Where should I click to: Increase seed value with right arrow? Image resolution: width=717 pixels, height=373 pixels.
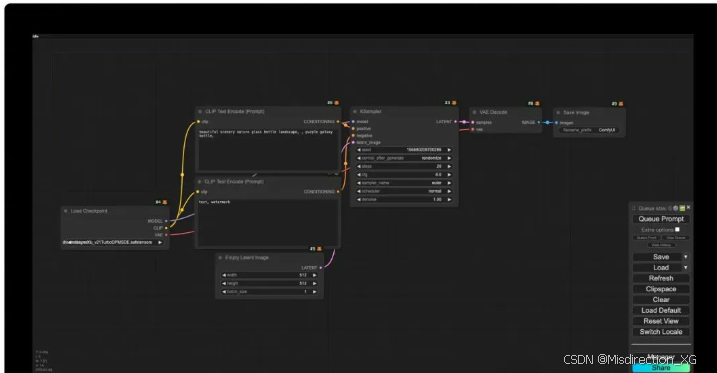[x=449, y=150]
